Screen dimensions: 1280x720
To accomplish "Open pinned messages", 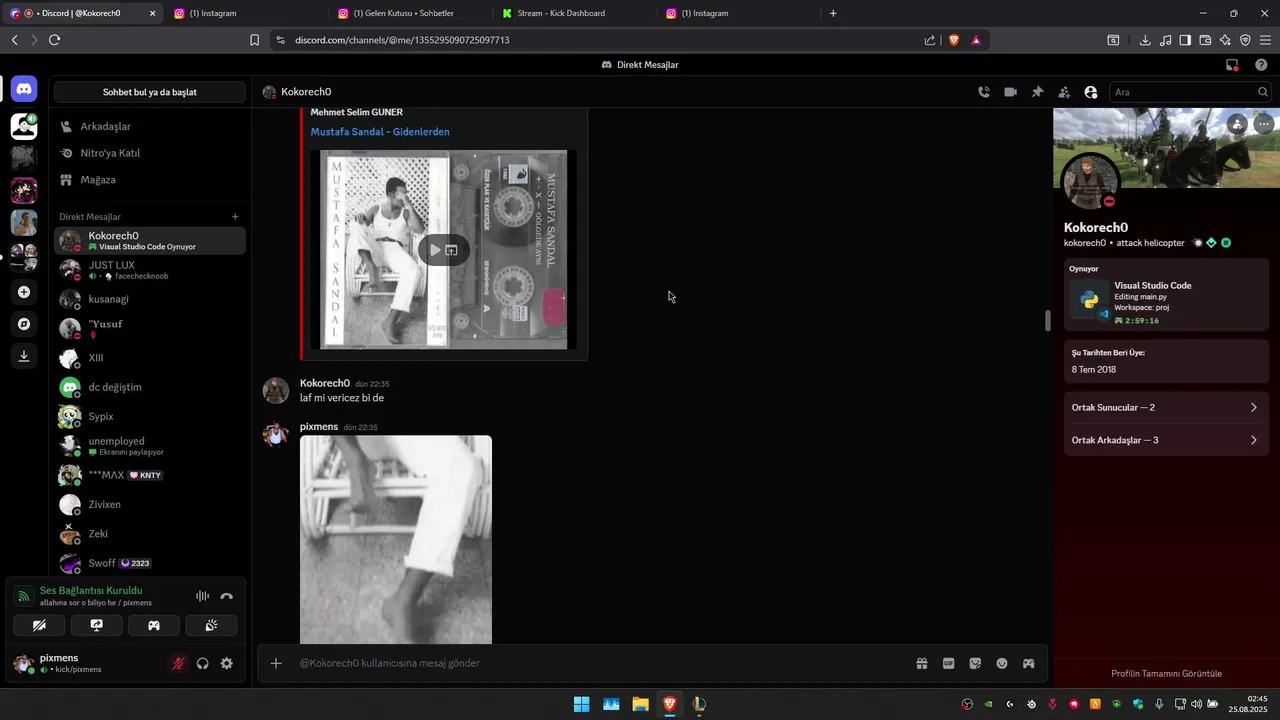I will pyautogui.click(x=1037, y=92).
